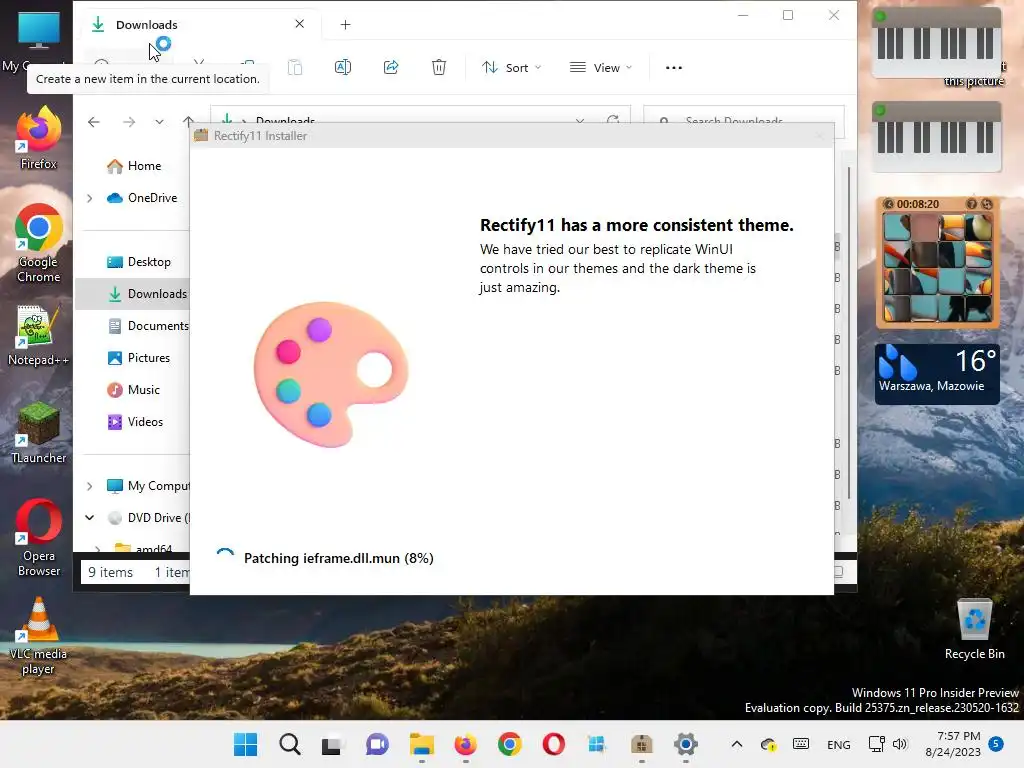The height and width of the screenshot is (768, 1024).
Task: Open Task View from taskbar
Action: (332, 744)
